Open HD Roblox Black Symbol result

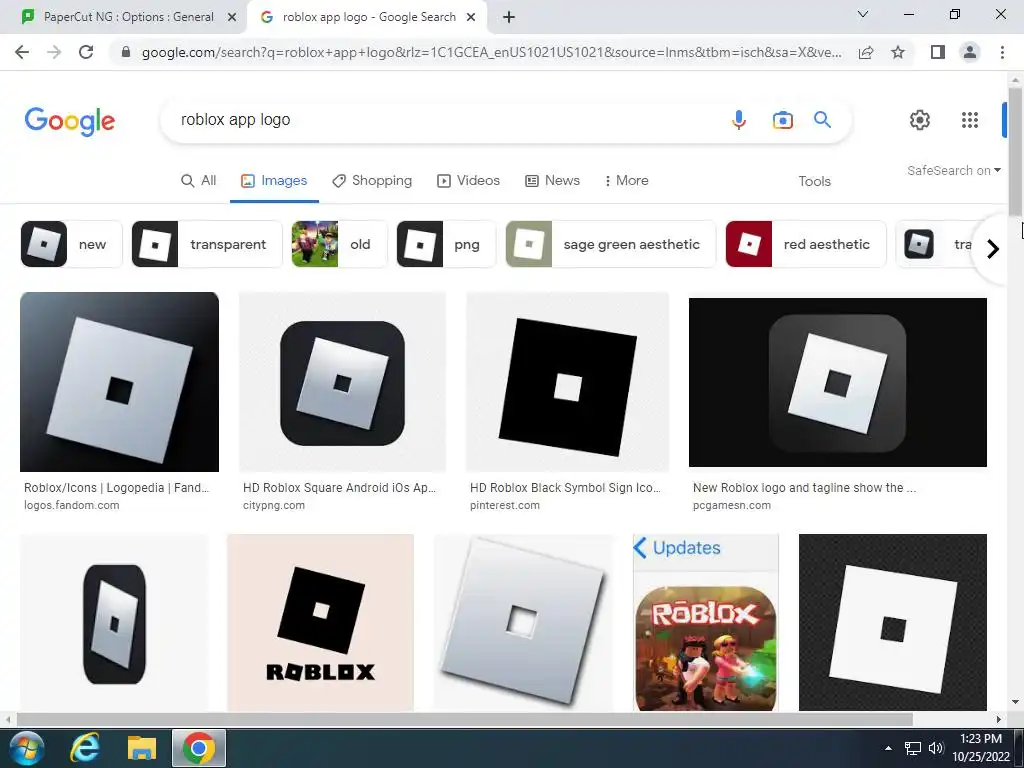click(x=566, y=488)
